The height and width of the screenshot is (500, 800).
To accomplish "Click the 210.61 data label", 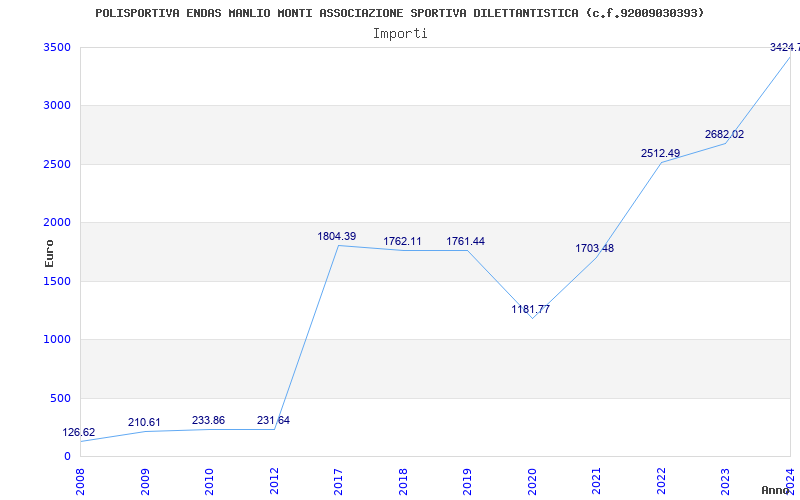I will coord(144,422).
